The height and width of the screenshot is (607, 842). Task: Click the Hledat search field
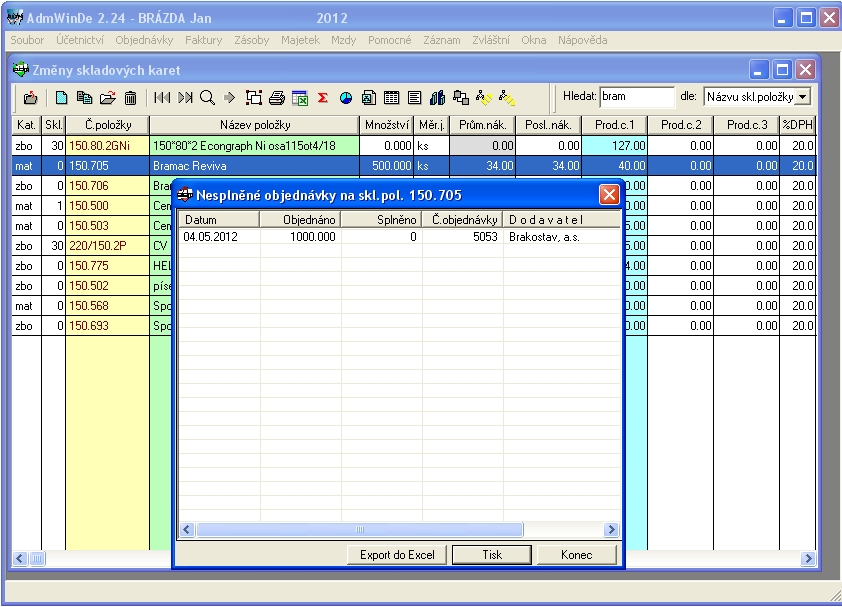pos(637,97)
